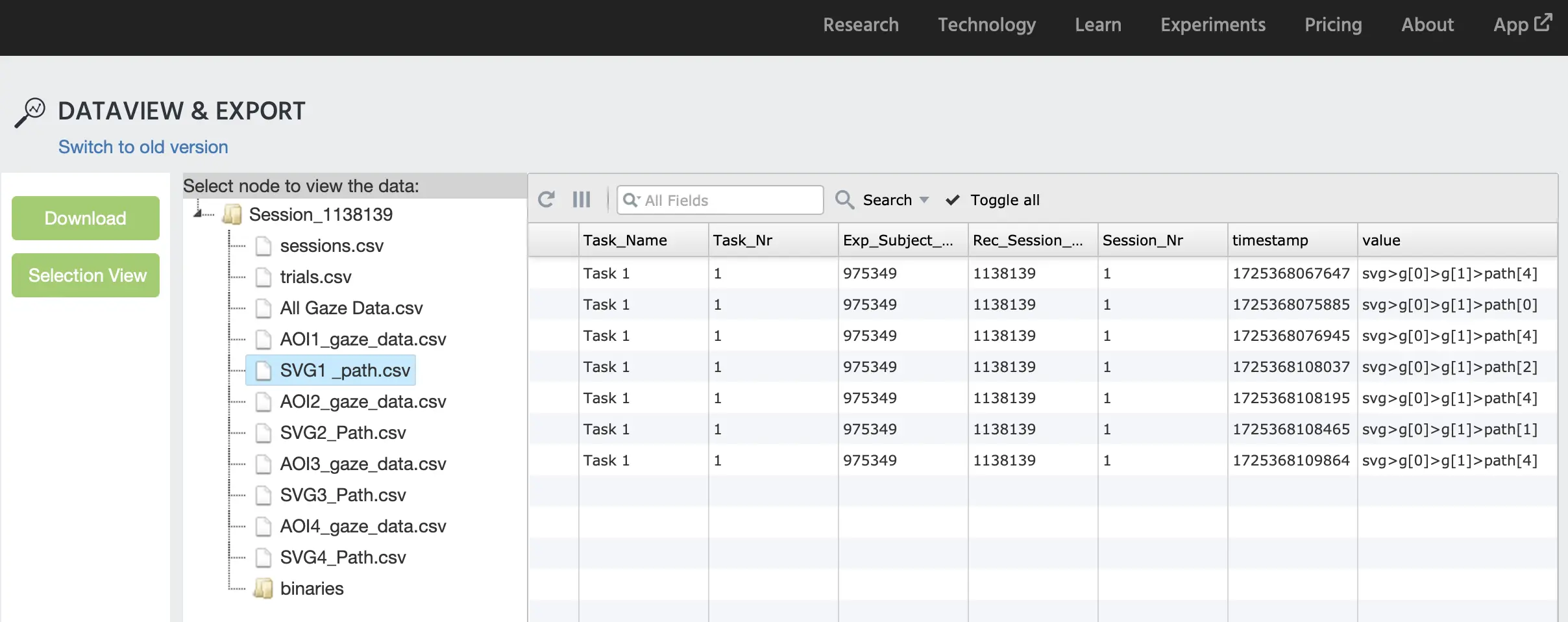Sort by the value column header
This screenshot has width=1568, height=622.
point(1457,240)
